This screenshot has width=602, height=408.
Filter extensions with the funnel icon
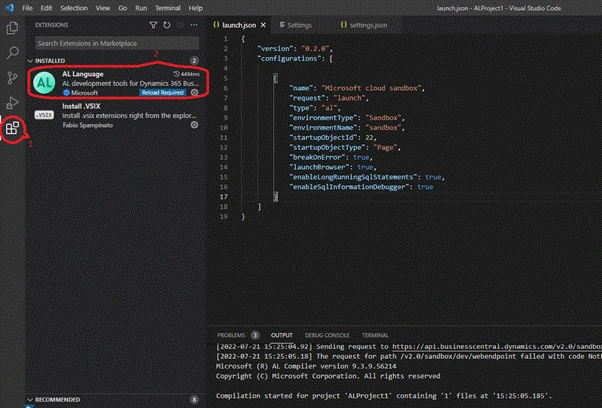[x=153, y=25]
